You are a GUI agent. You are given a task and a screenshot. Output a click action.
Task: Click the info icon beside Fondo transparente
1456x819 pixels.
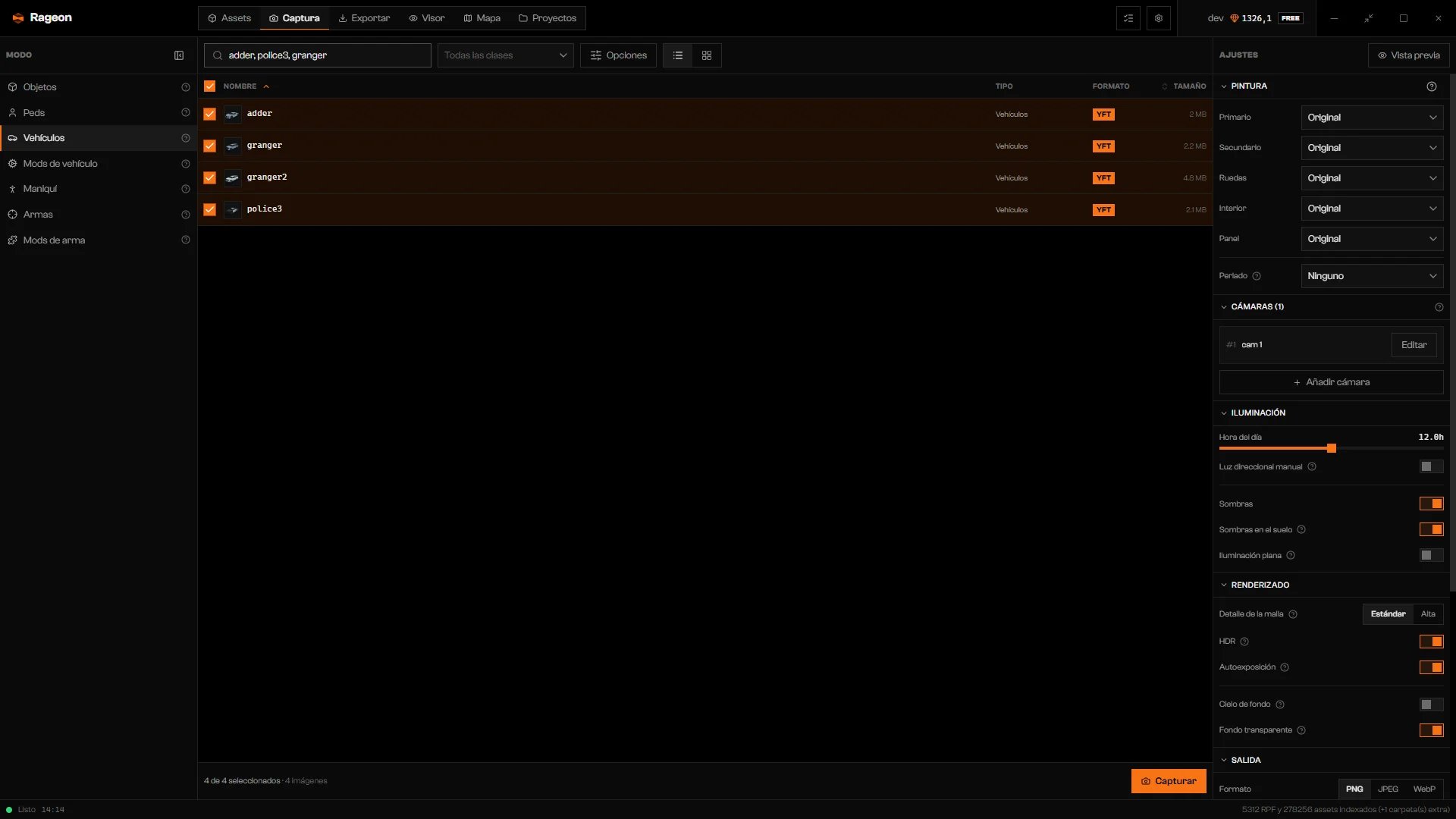[x=1301, y=730]
